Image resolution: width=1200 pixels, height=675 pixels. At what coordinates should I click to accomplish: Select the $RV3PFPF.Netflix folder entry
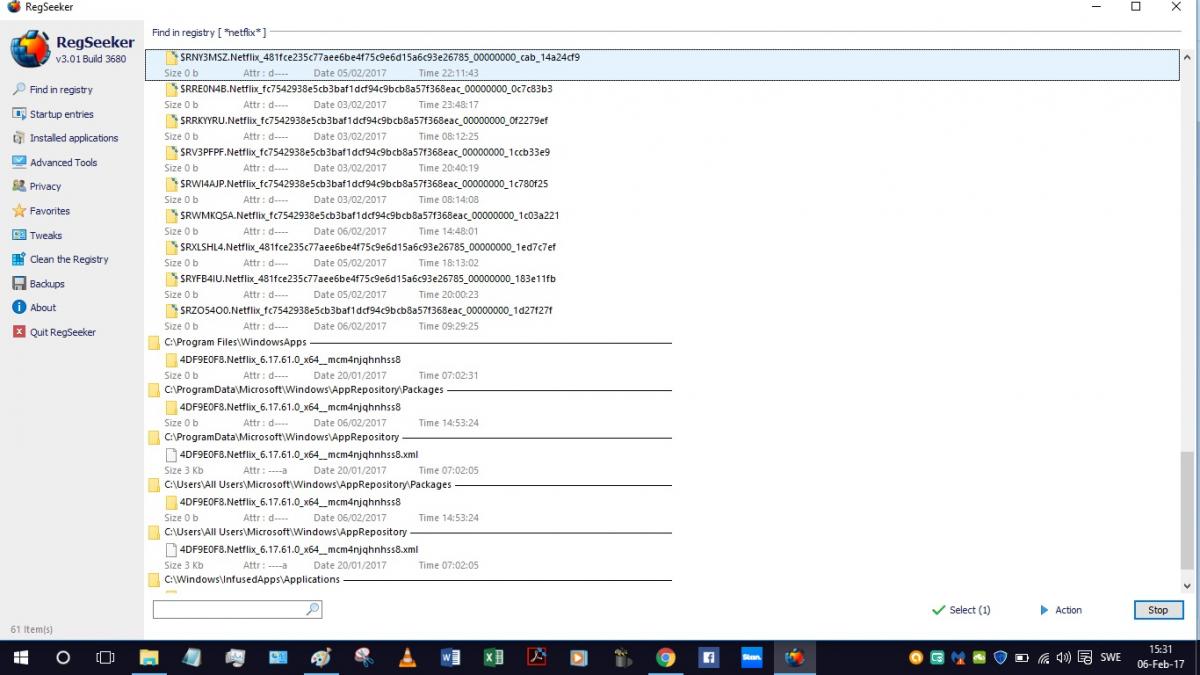(663, 160)
